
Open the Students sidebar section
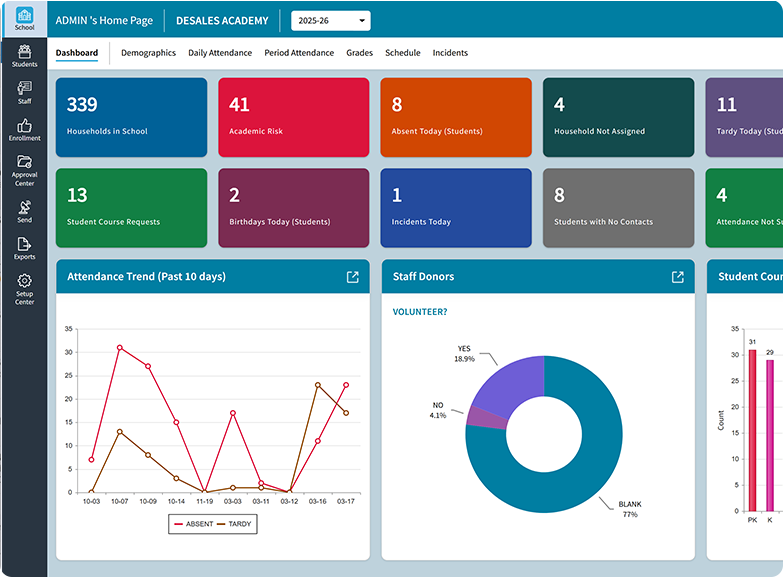24,56
